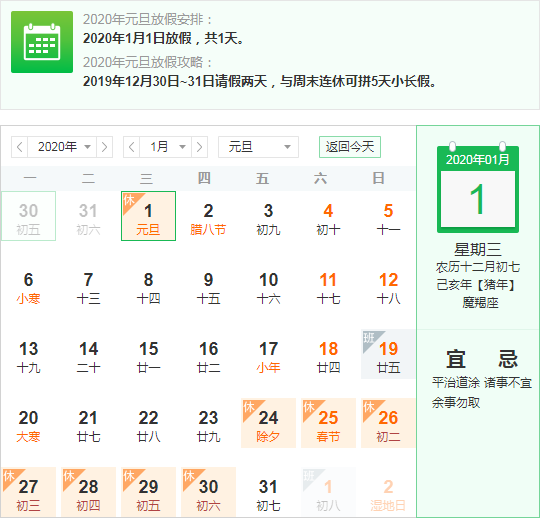Go to previous year arrow
The height and width of the screenshot is (518, 543).
click(20, 147)
